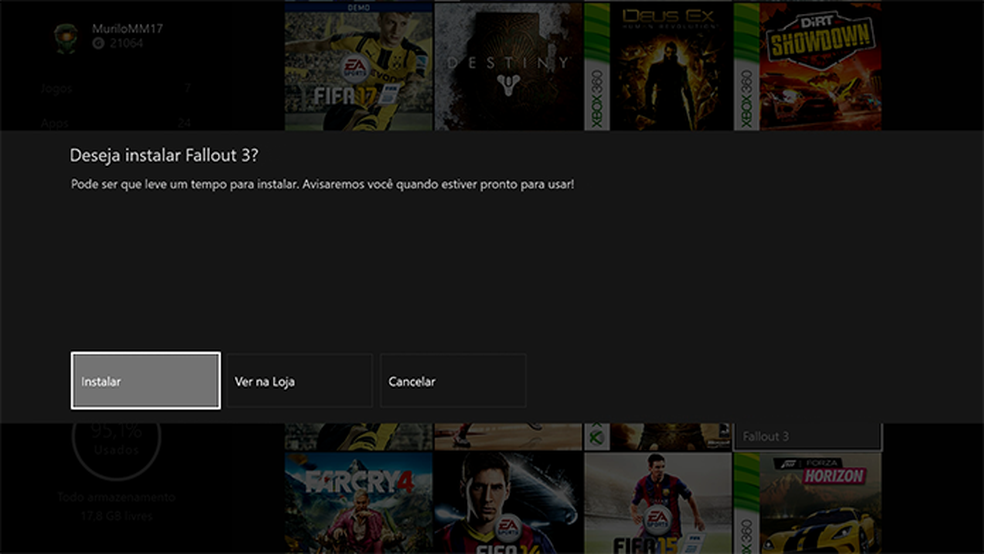Select the Fallout 3 labeled tile

click(807, 437)
